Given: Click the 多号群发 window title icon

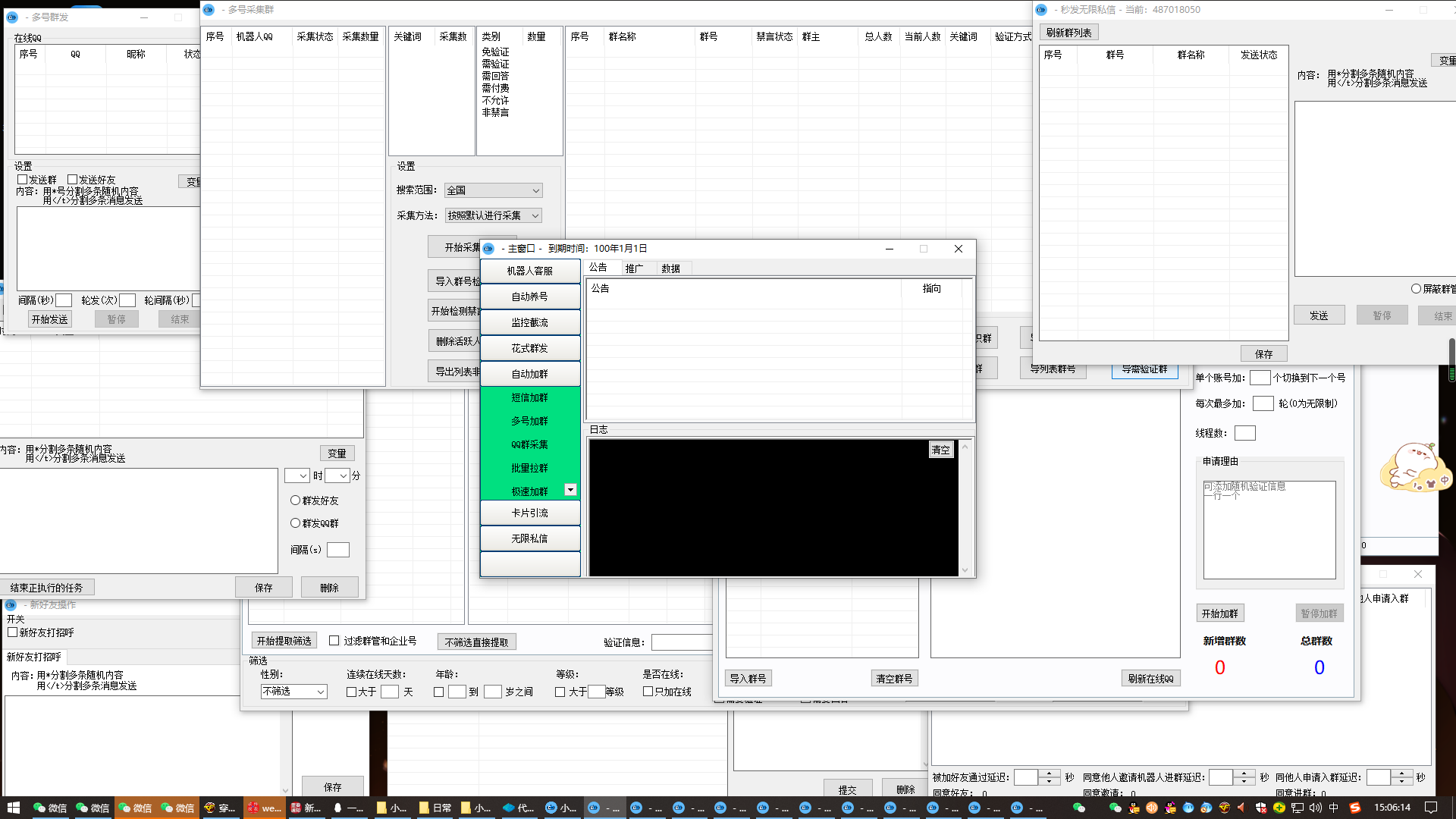Looking at the screenshot, I should [12, 17].
